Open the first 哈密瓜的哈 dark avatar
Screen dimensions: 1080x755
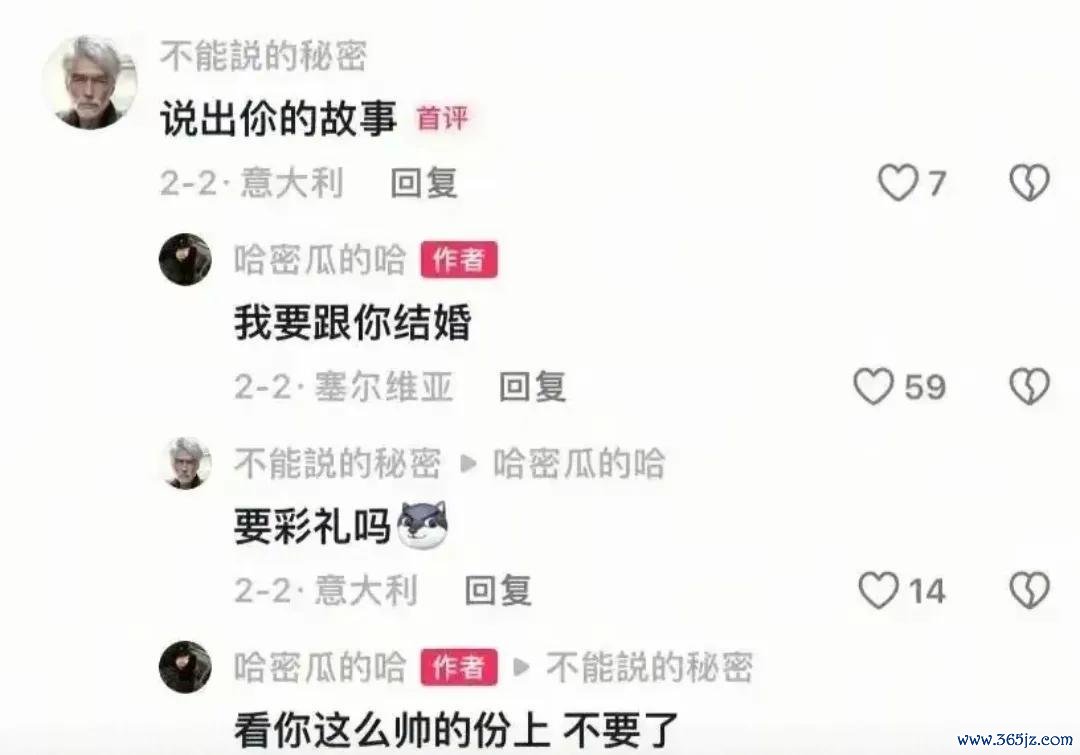(185, 260)
